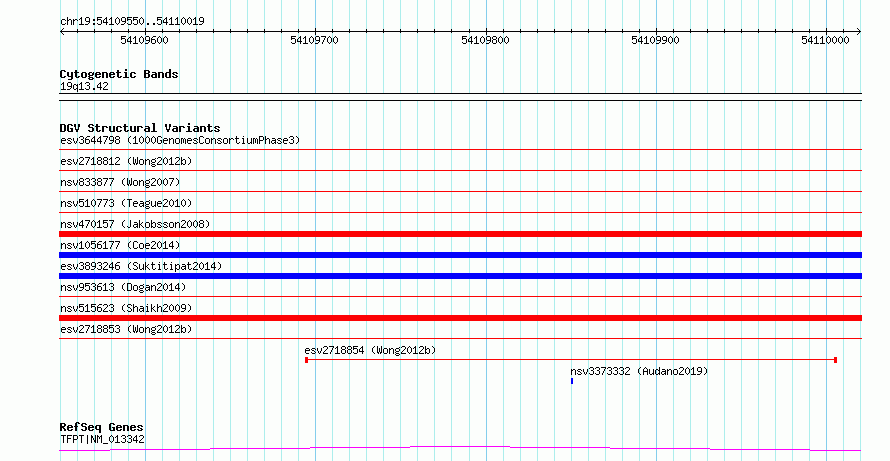
Task: Click the thick blue bar under esv3893246
Action: pos(460,276)
